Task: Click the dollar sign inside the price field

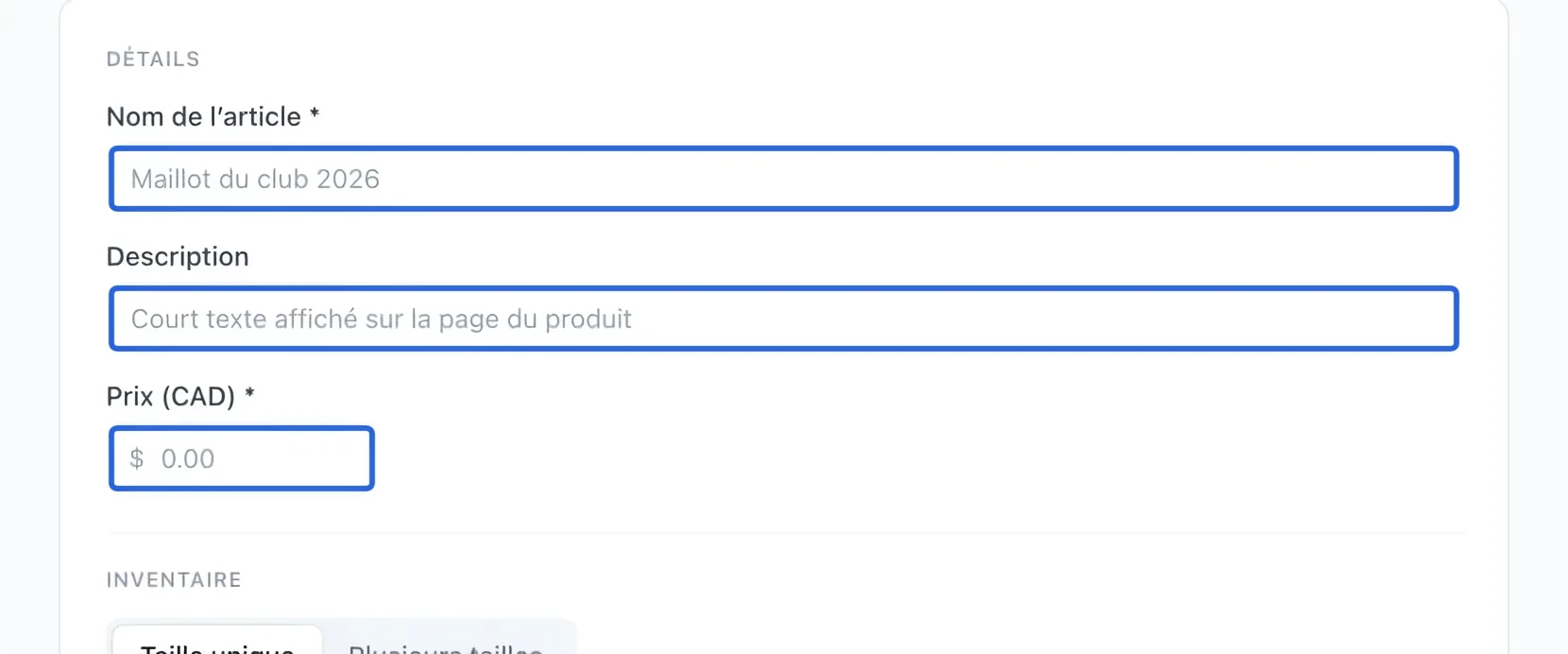Action: tap(137, 458)
